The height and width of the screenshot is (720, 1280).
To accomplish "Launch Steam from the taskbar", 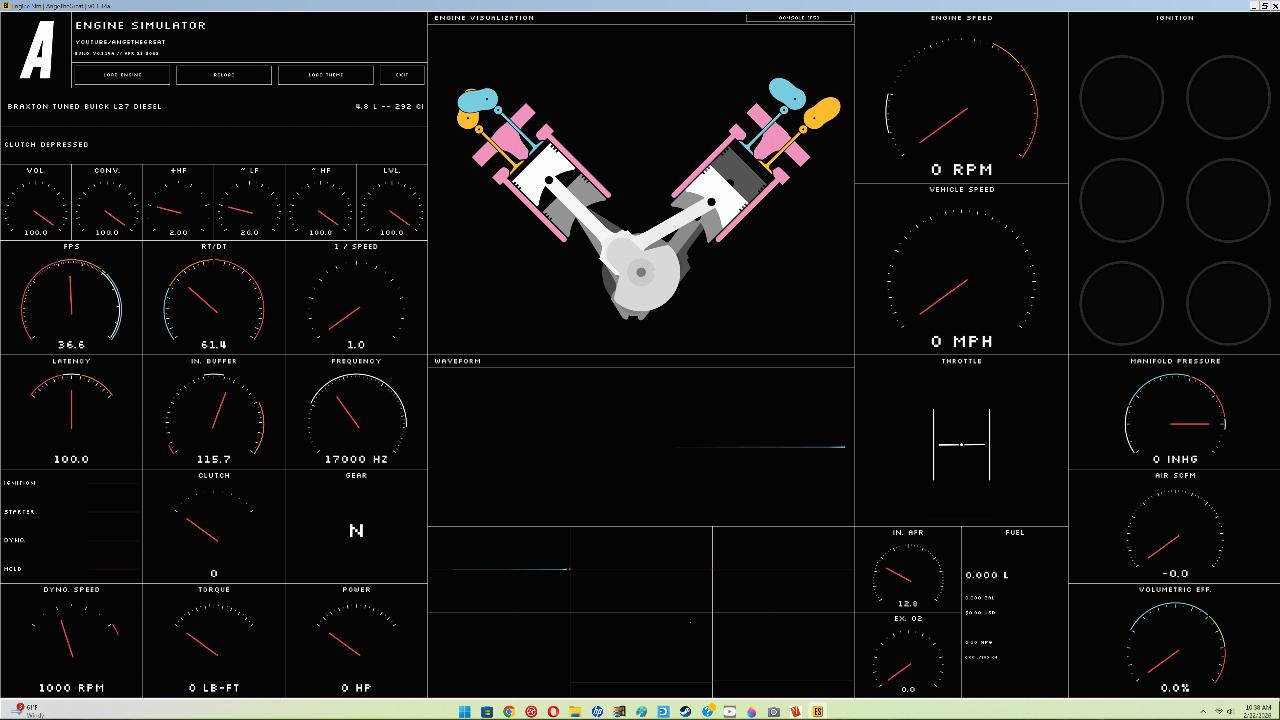I will [686, 712].
